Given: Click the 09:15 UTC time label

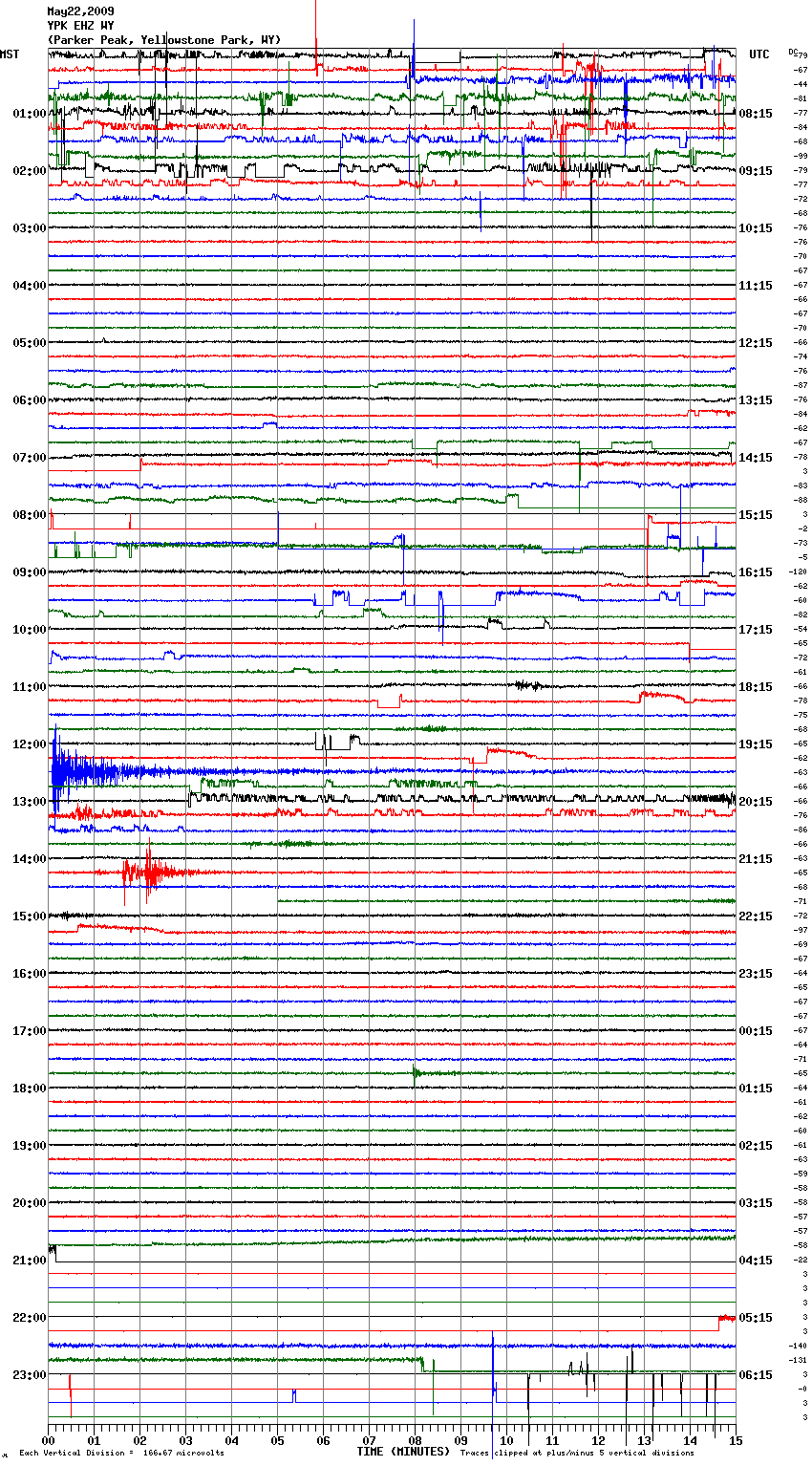Looking at the screenshot, I should click(756, 171).
